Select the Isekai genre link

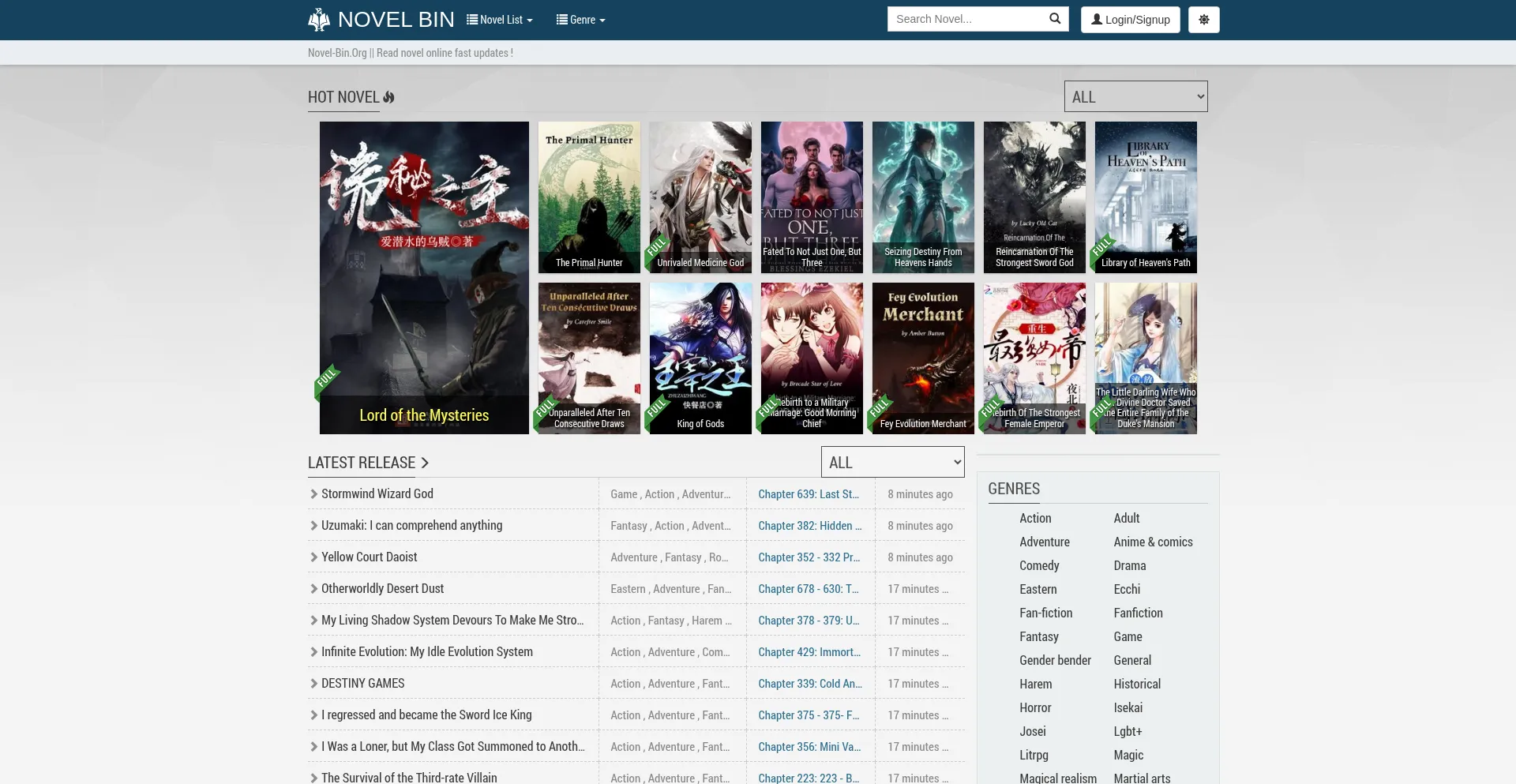point(1128,707)
